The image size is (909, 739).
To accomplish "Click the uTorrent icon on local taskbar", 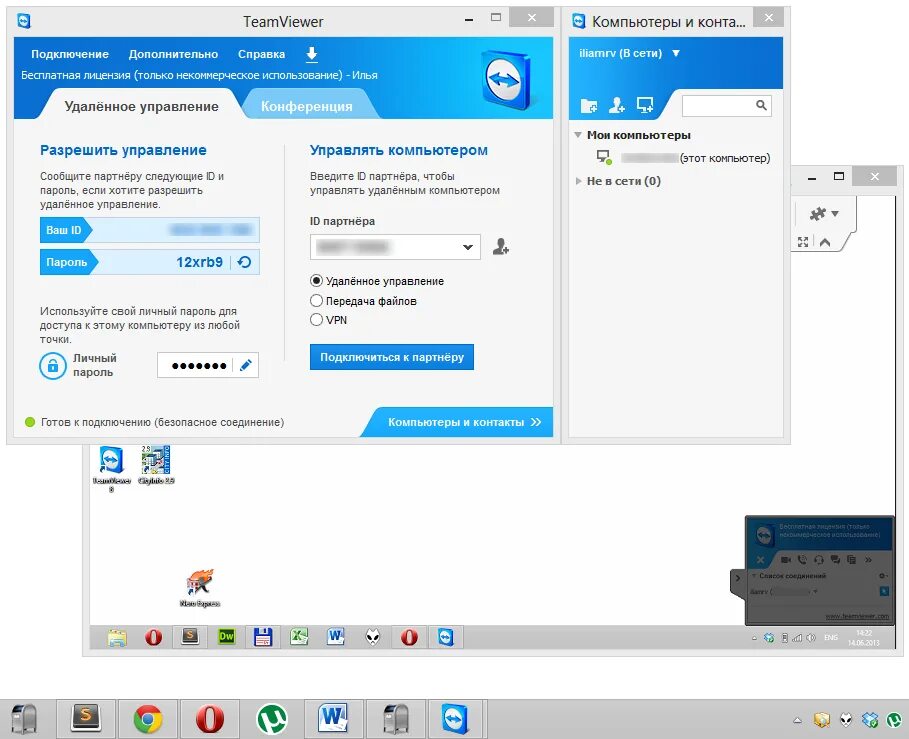I will (x=271, y=719).
